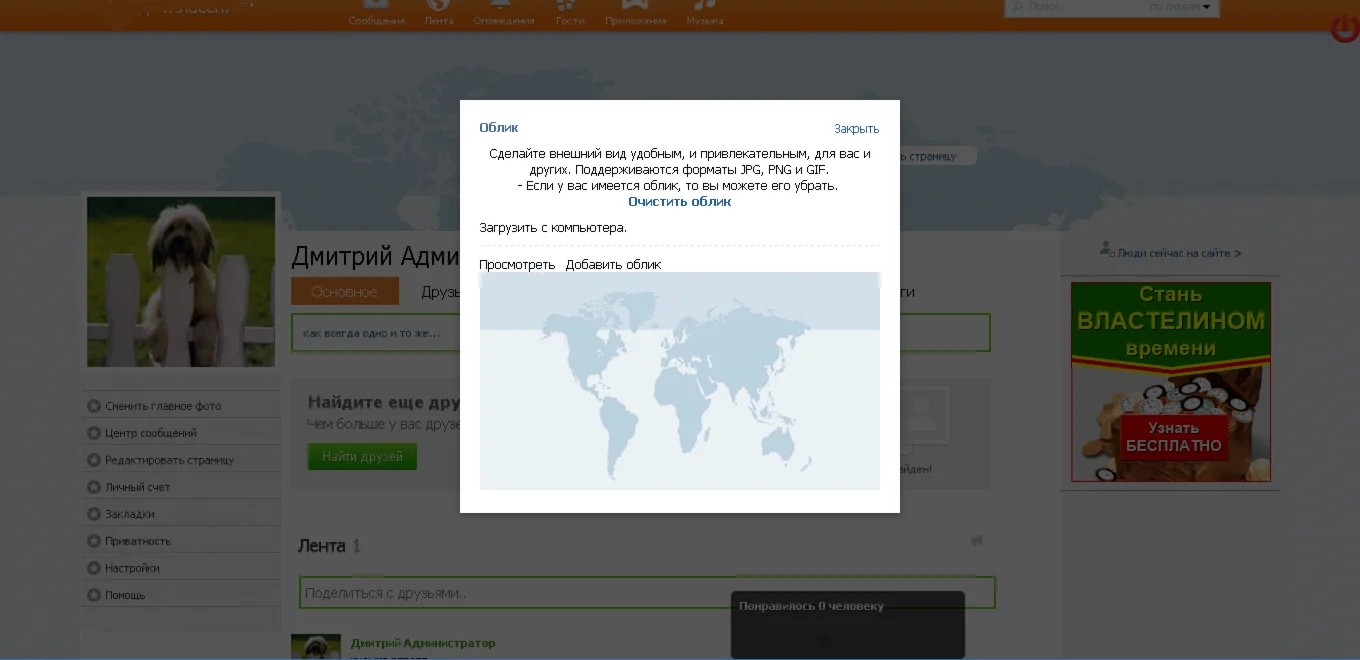The width and height of the screenshot is (1360, 660).
Task: Expand the по людям search dropdown
Action: [x=1180, y=7]
